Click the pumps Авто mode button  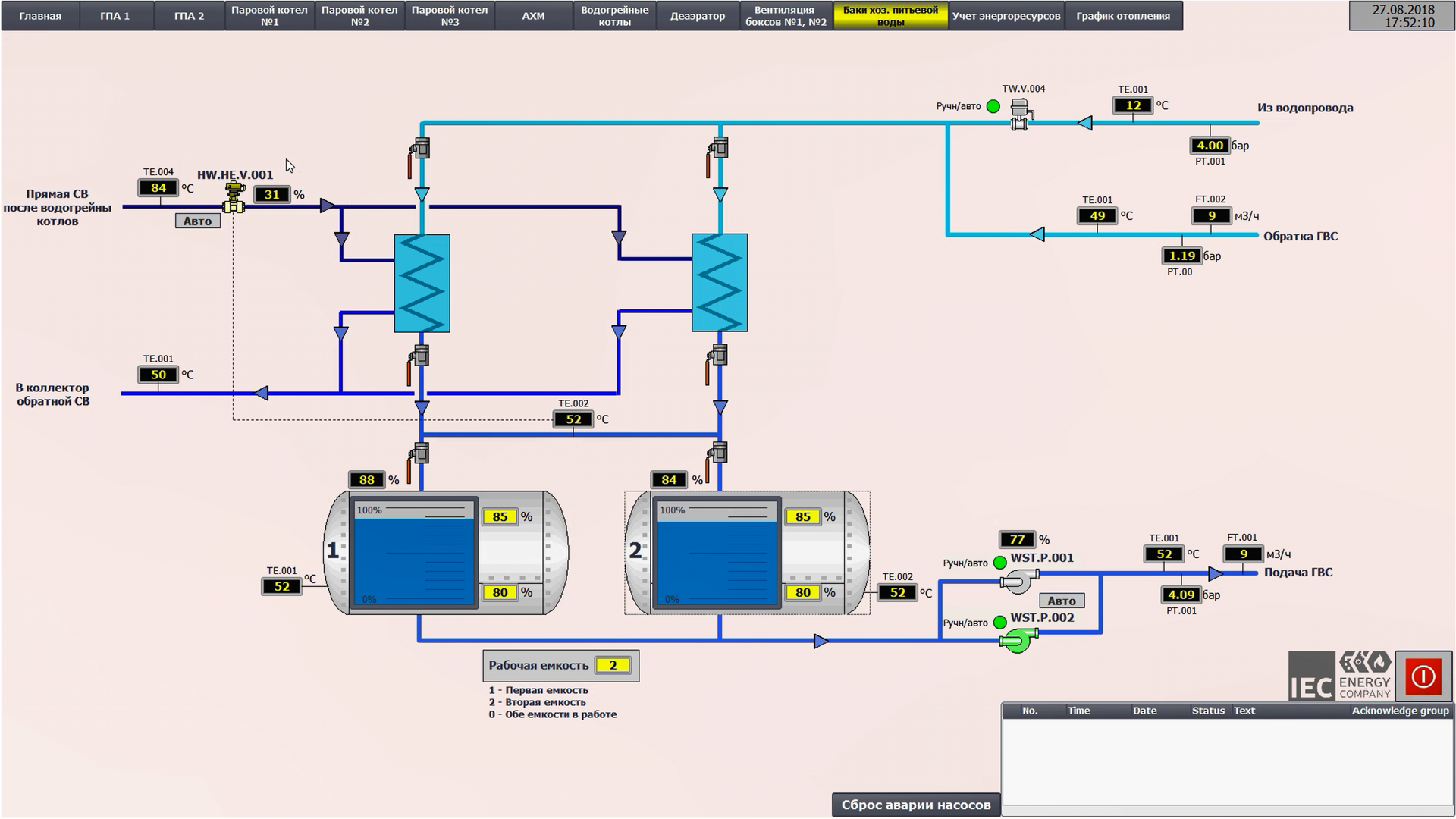click(x=1061, y=601)
